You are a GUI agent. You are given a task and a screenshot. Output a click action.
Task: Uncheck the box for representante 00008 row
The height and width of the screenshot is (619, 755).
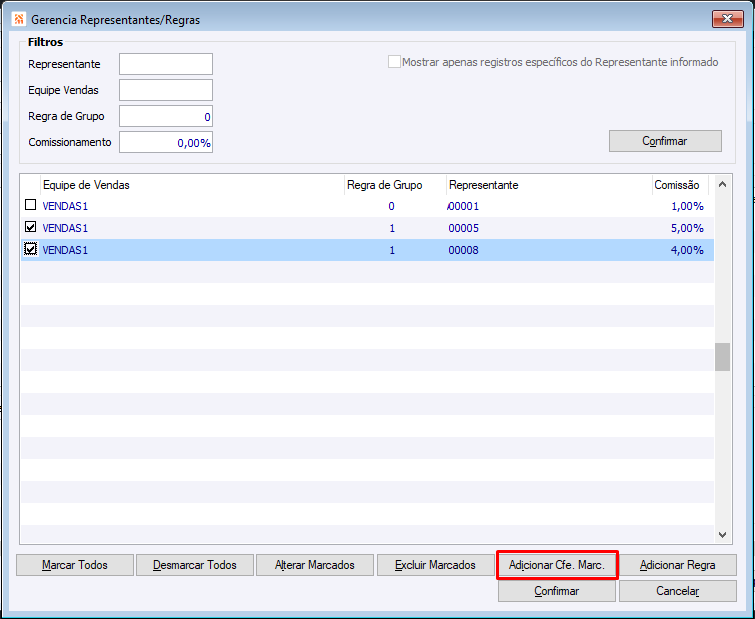(x=30, y=249)
